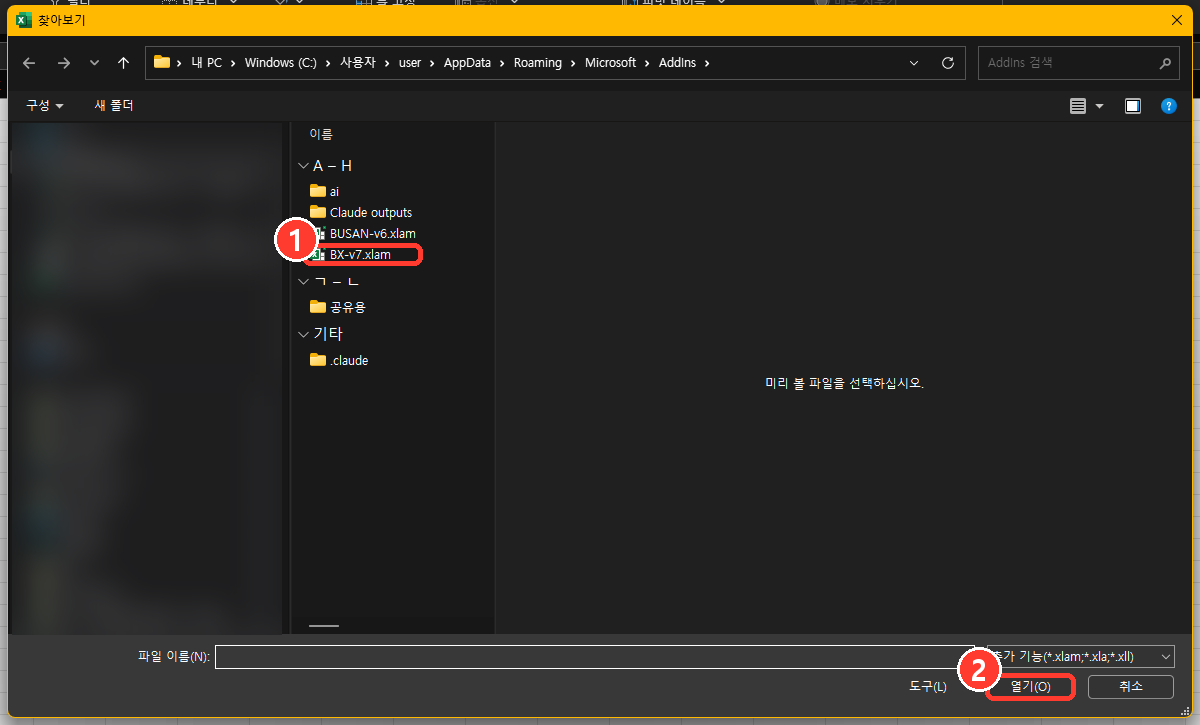Click the Roaming breadcrumb segment
This screenshot has height=725, width=1200.
pos(538,62)
